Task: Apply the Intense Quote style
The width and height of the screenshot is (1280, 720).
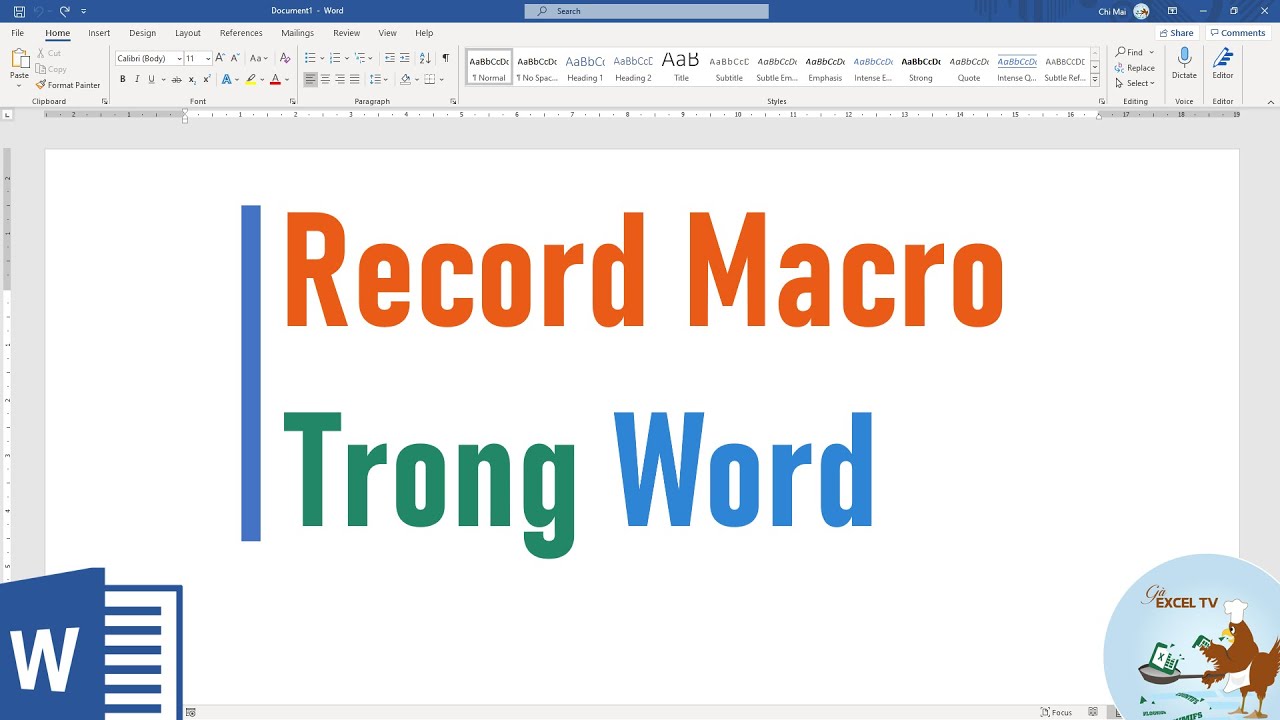Action: [x=1017, y=68]
